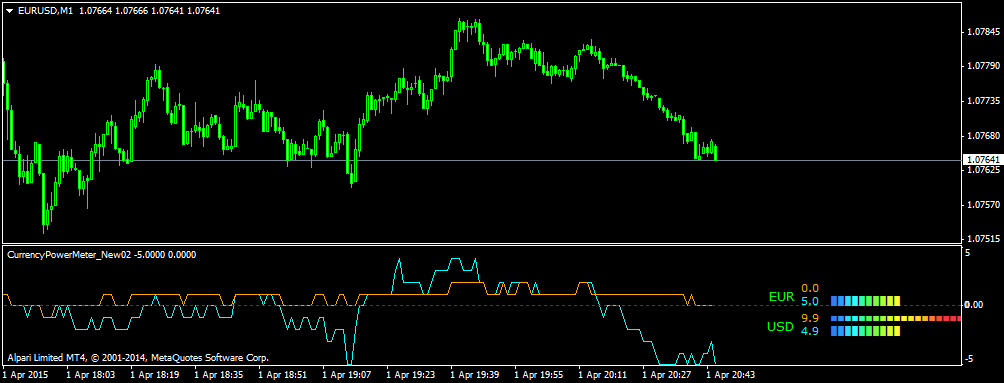Screen dimensions: 1004x383
Task: Select the EUR strength color bar
Action: (865, 301)
